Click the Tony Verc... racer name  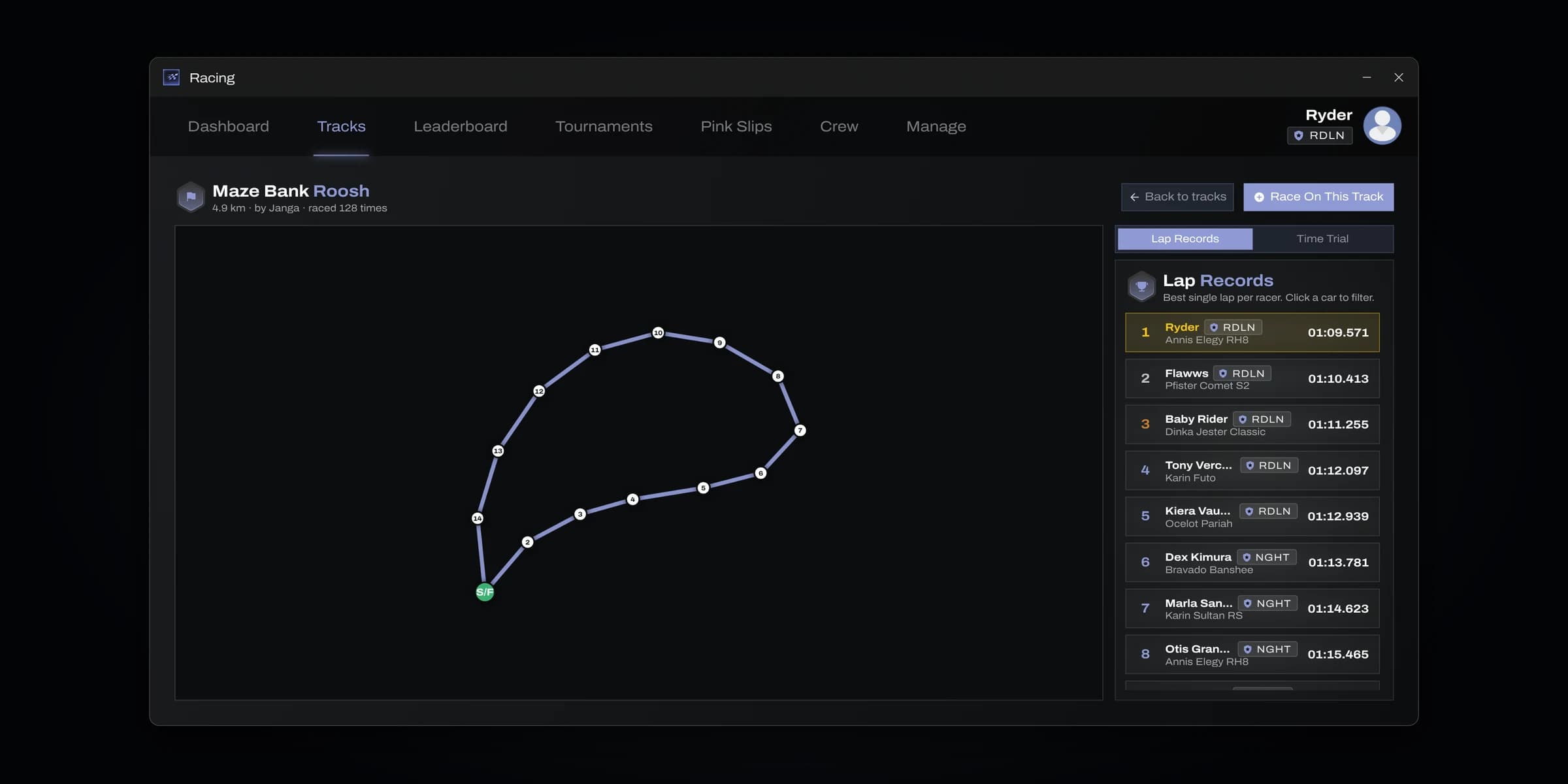point(1198,465)
